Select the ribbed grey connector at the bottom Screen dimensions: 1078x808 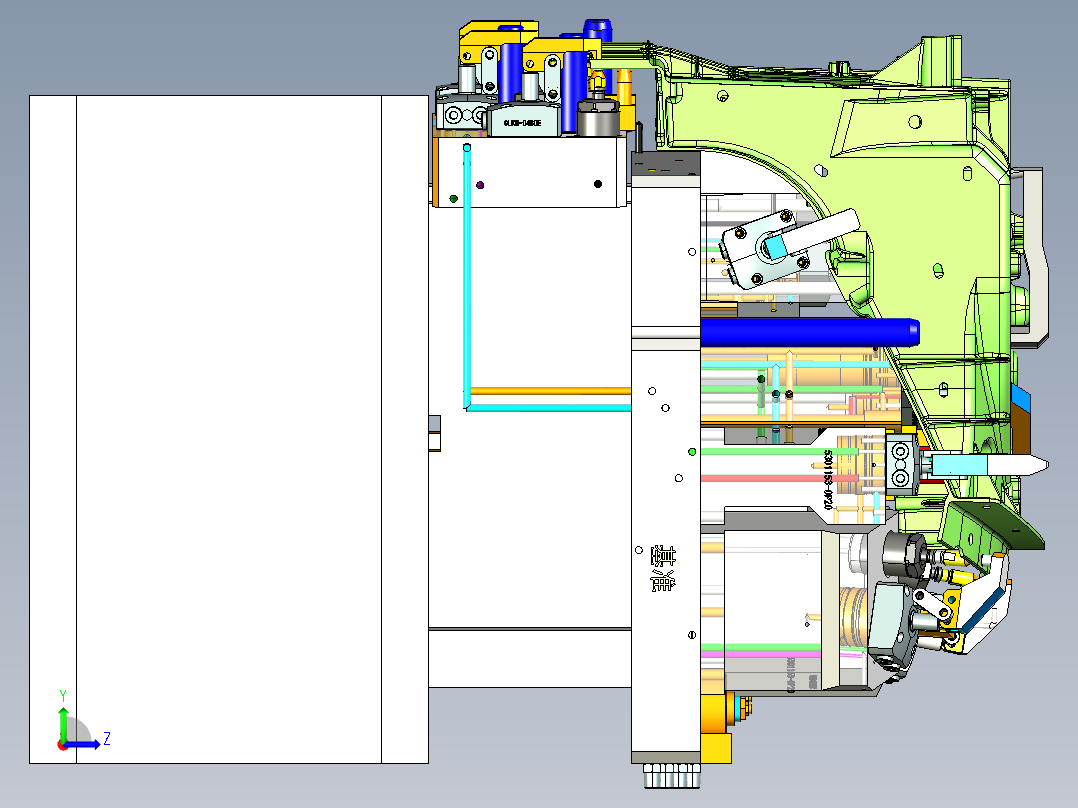(x=672, y=776)
